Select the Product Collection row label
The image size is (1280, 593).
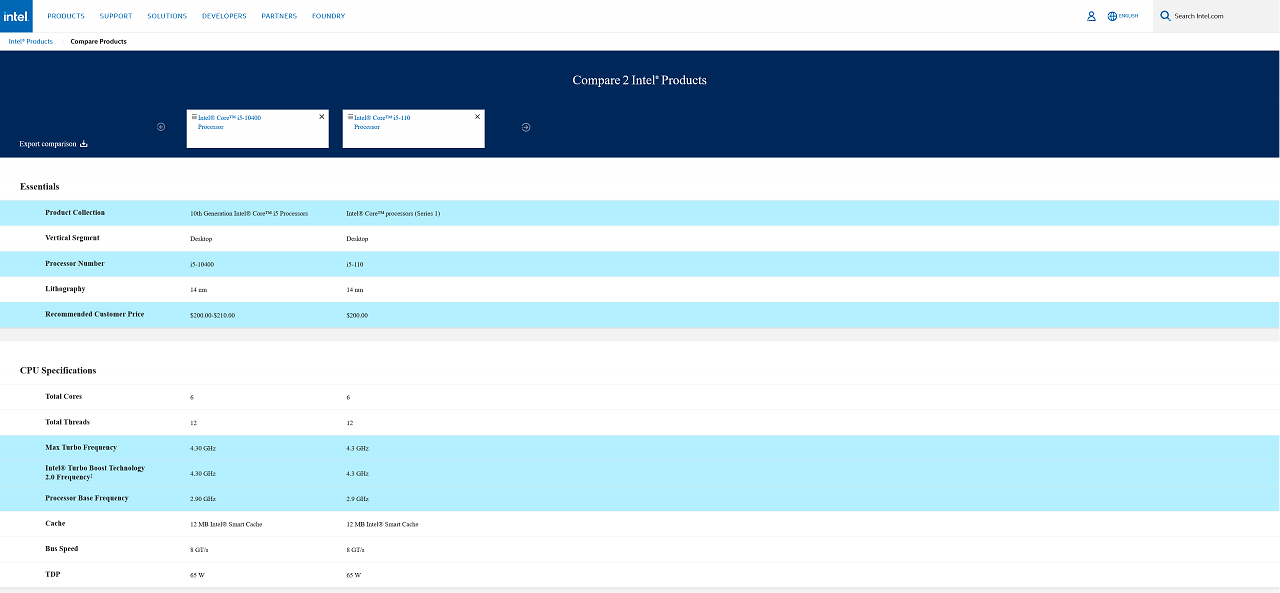point(75,213)
